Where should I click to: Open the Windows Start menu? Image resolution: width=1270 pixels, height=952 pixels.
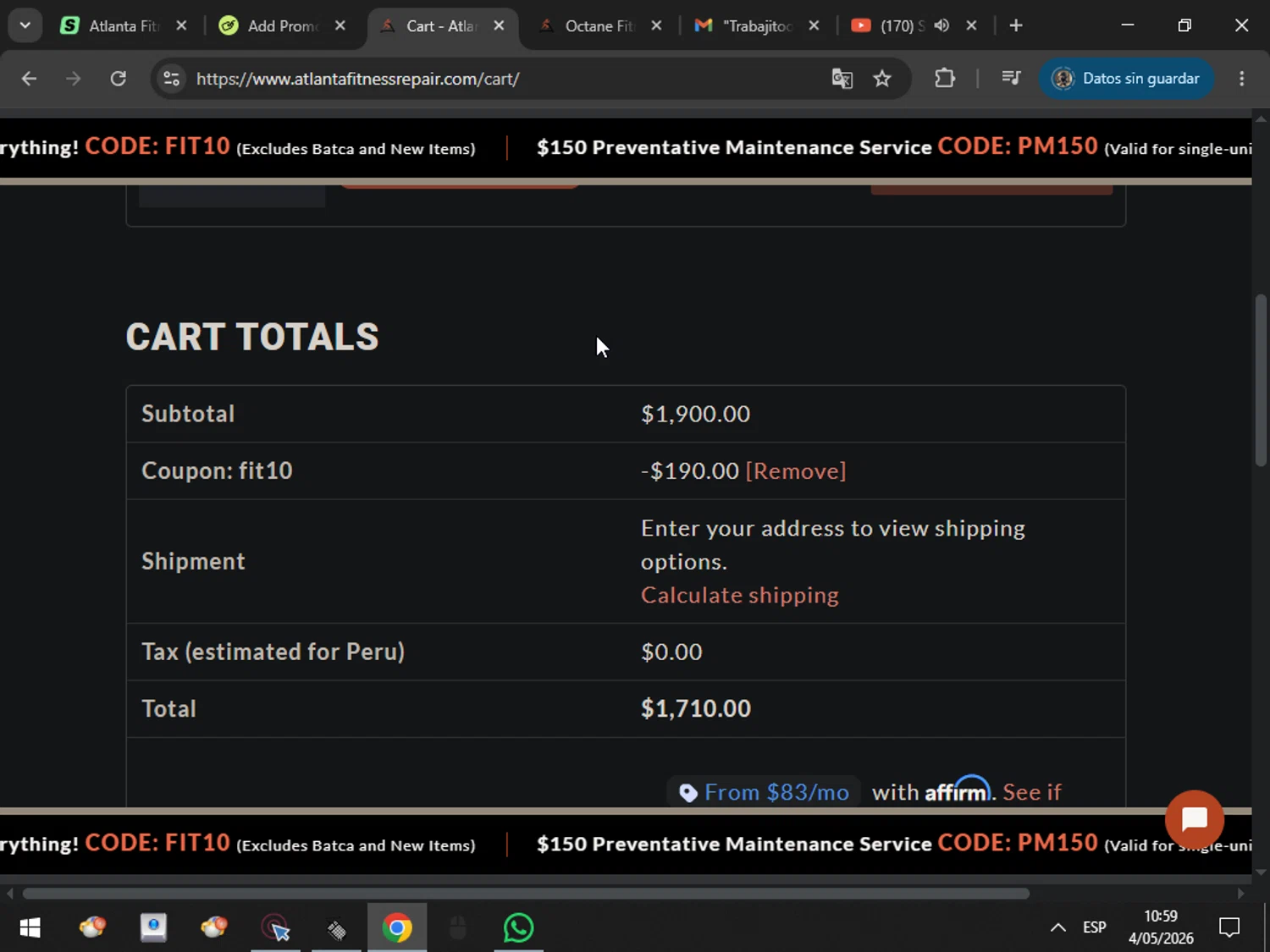tap(30, 928)
